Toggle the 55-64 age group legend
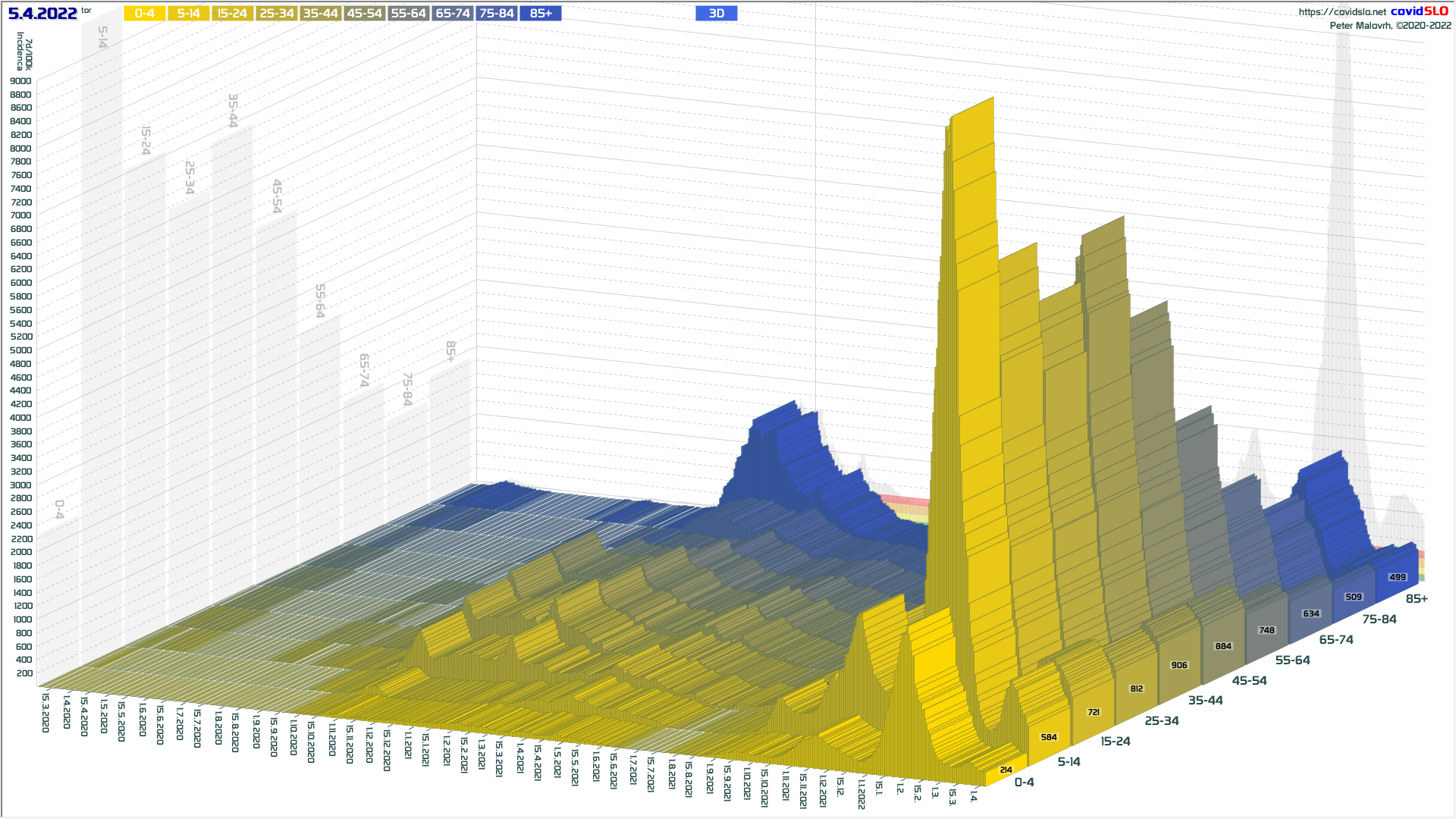 (408, 14)
